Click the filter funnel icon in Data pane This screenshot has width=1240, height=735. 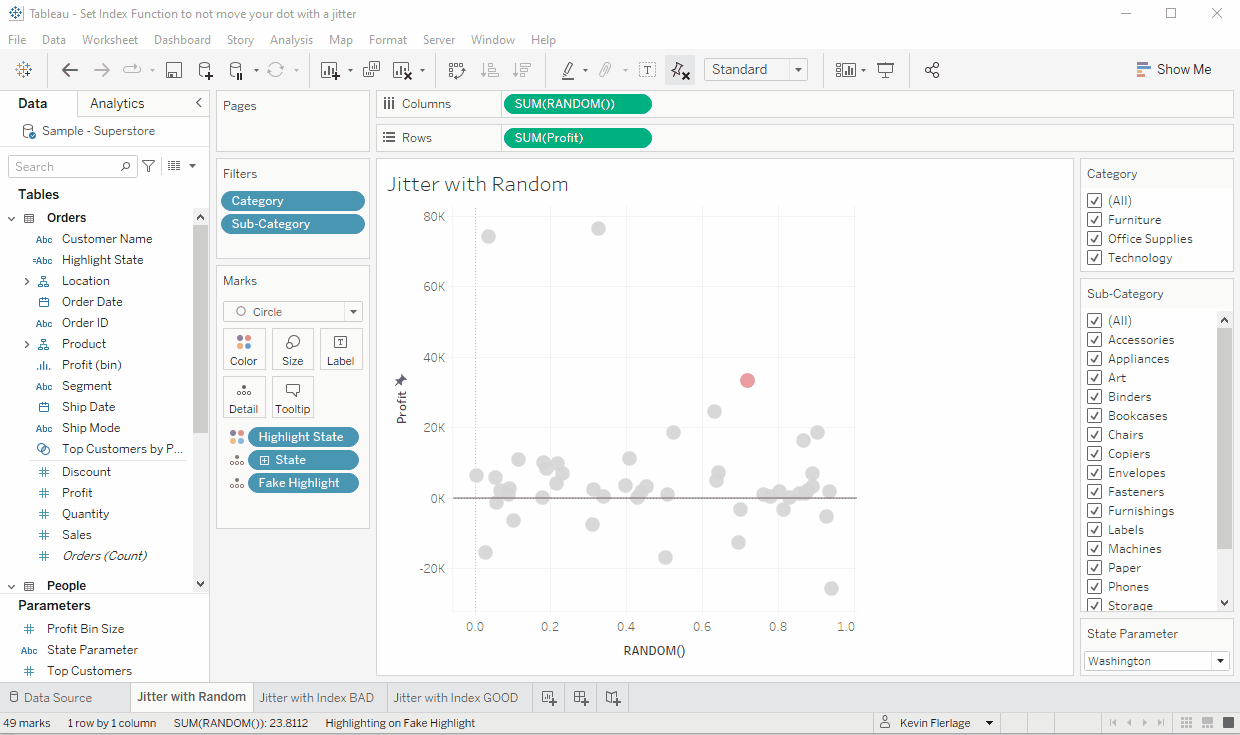[149, 166]
